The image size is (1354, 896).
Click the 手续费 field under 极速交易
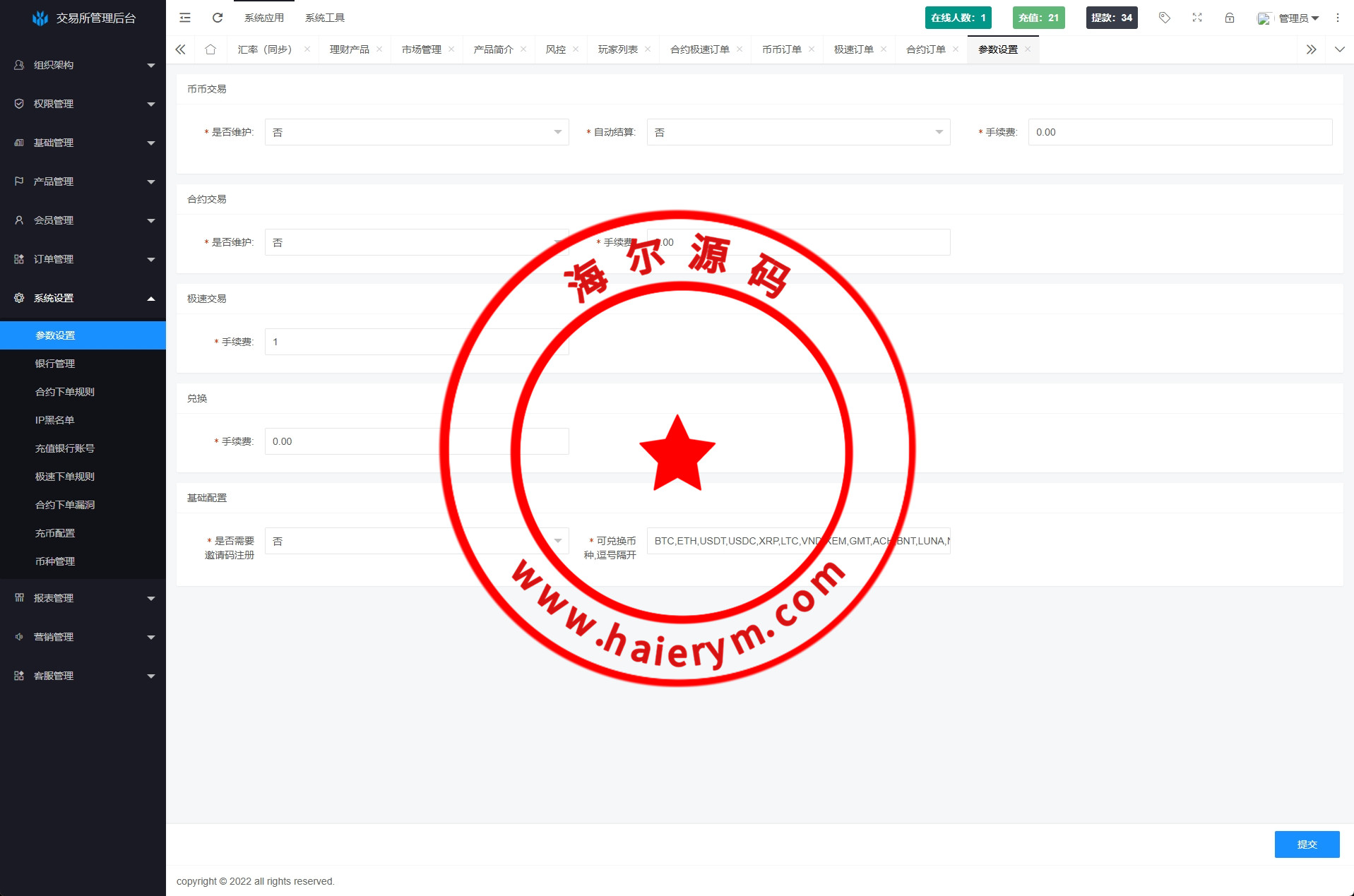pos(416,342)
